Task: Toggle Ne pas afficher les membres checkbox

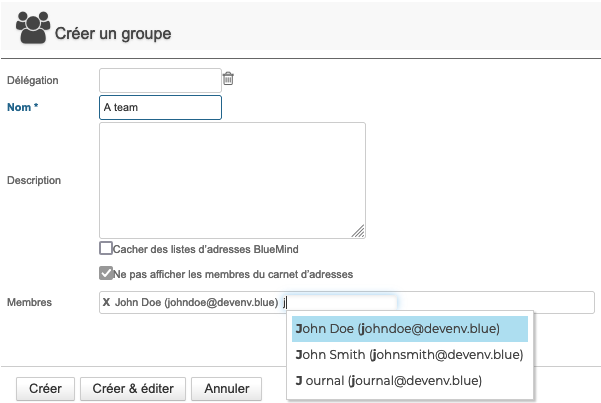Action: [x=106, y=273]
